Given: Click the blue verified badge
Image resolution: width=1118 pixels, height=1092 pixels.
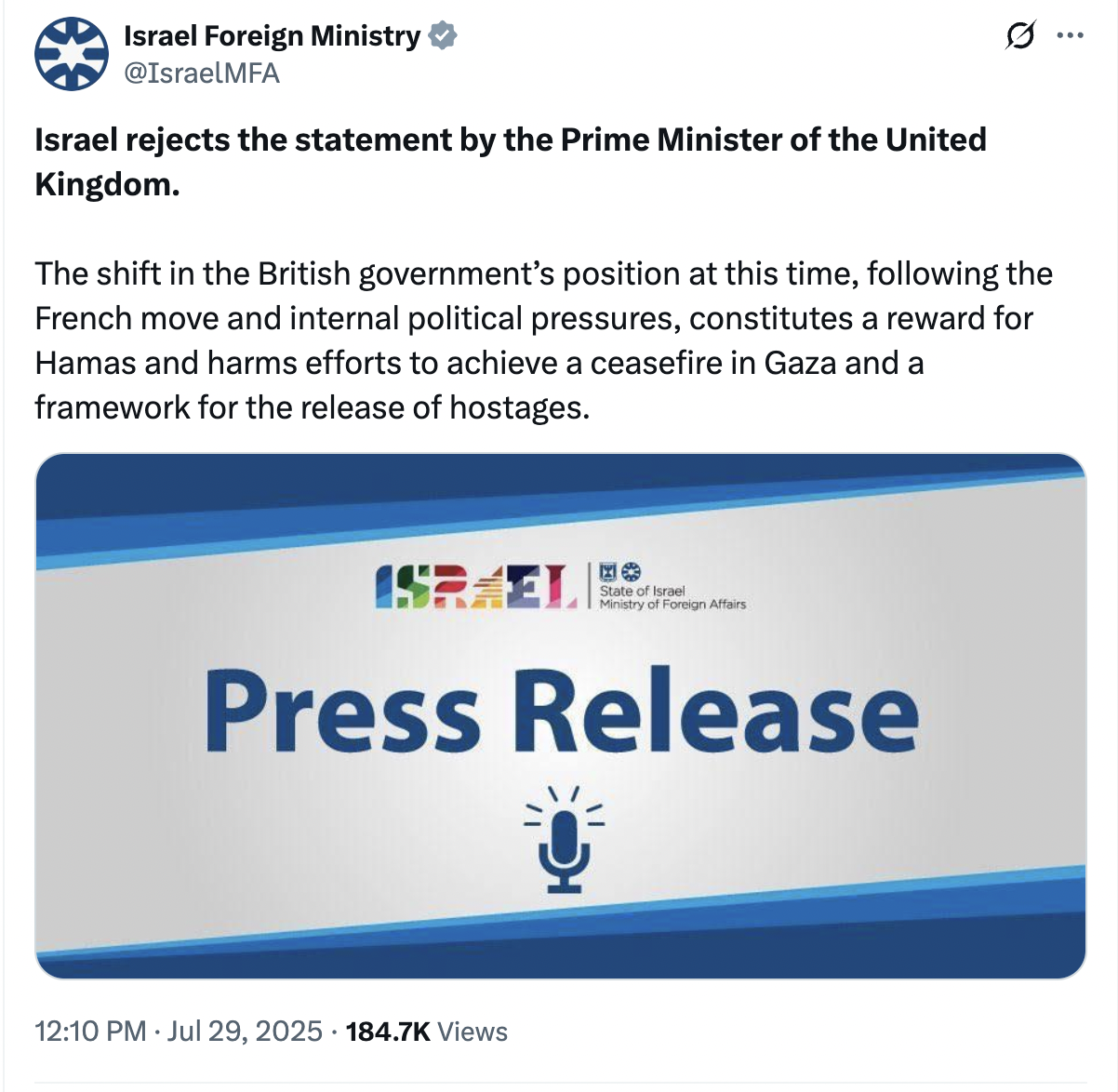Looking at the screenshot, I should [442, 36].
